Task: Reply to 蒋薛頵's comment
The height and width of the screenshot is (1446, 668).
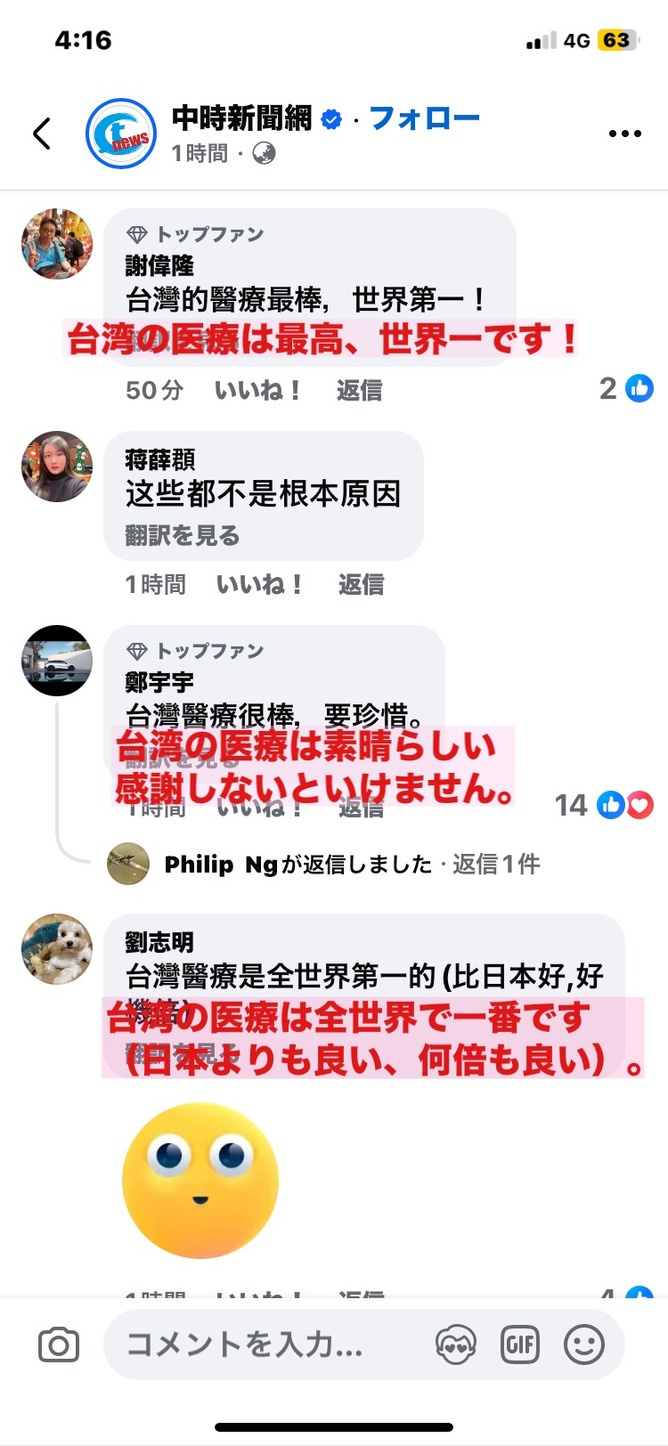Action: tap(361, 584)
